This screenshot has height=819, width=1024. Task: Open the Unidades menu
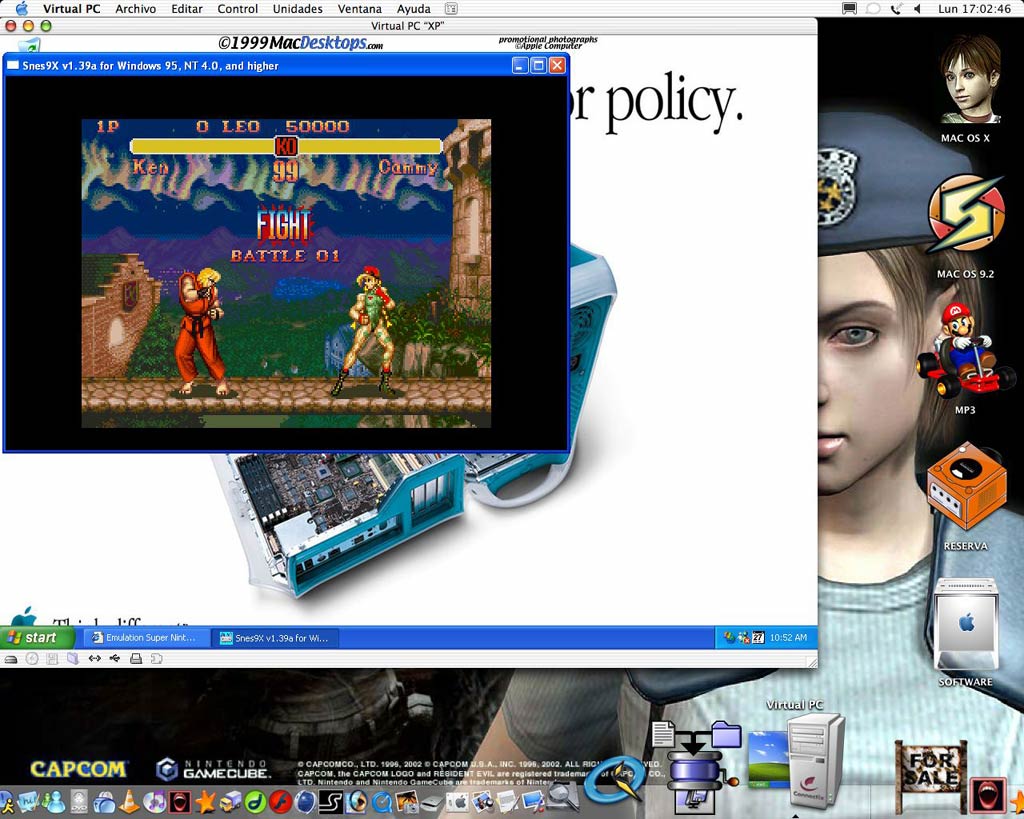tap(298, 9)
